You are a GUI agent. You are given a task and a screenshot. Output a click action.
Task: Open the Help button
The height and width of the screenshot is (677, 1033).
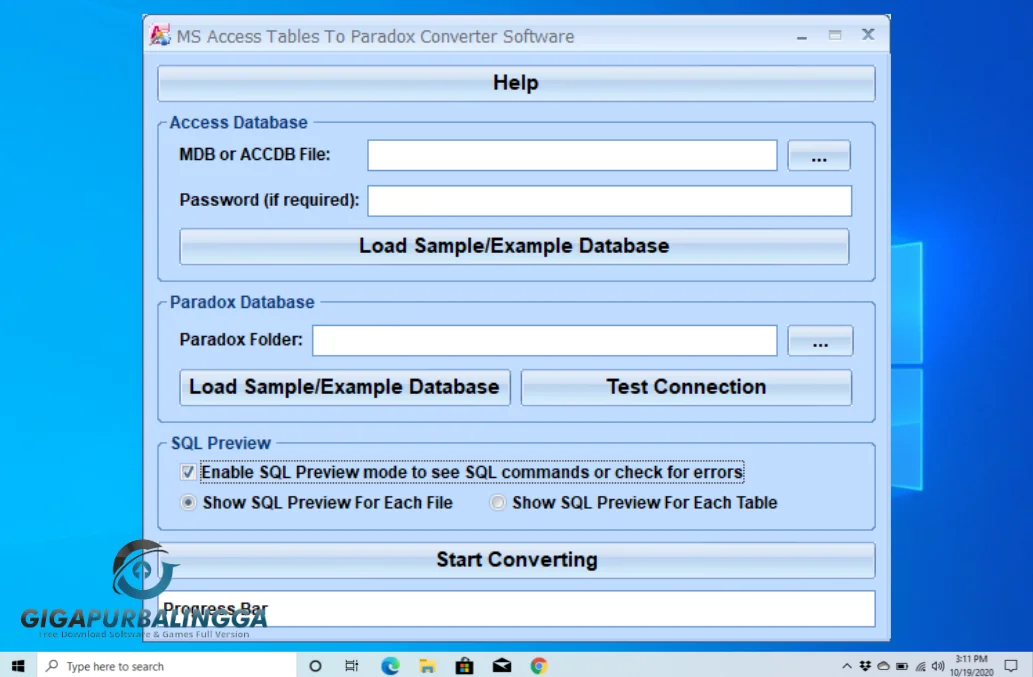point(516,83)
